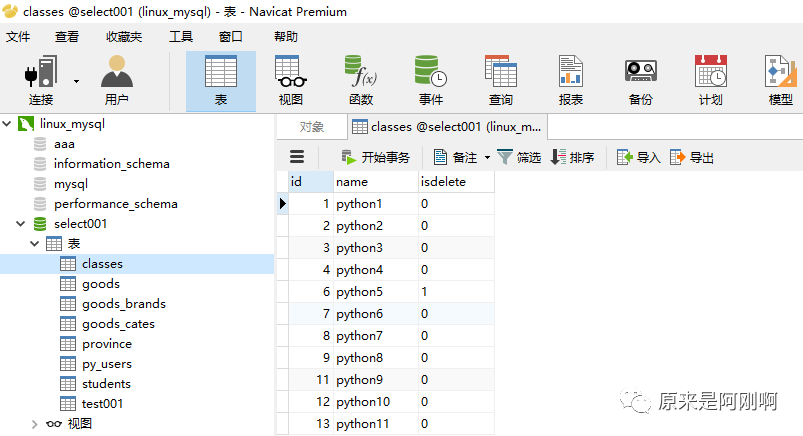Select the python8 name cell
The image size is (803, 436).
[375, 358]
